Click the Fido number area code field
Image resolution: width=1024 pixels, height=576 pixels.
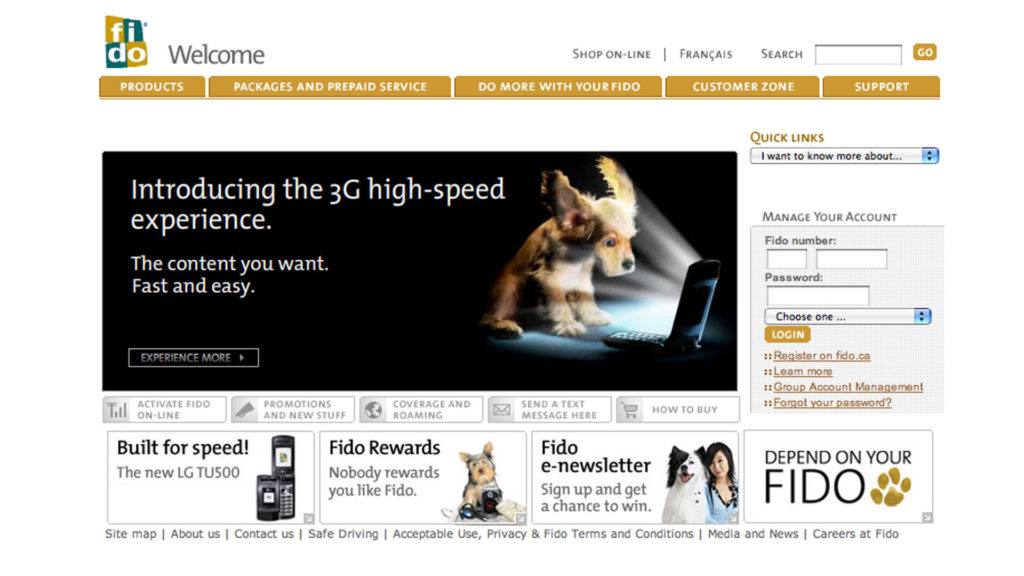click(x=786, y=259)
